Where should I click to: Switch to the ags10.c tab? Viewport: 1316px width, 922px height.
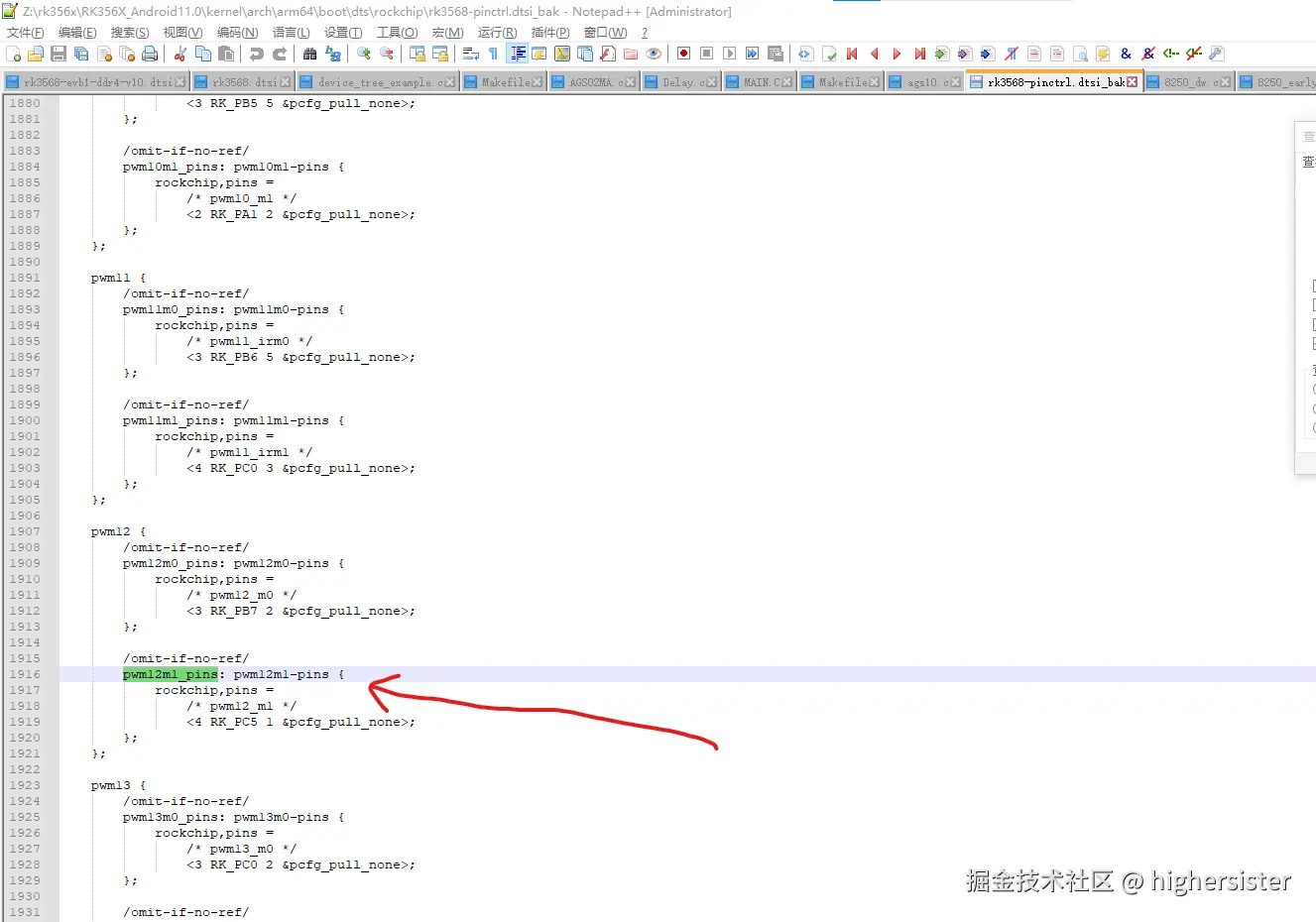coord(925,82)
